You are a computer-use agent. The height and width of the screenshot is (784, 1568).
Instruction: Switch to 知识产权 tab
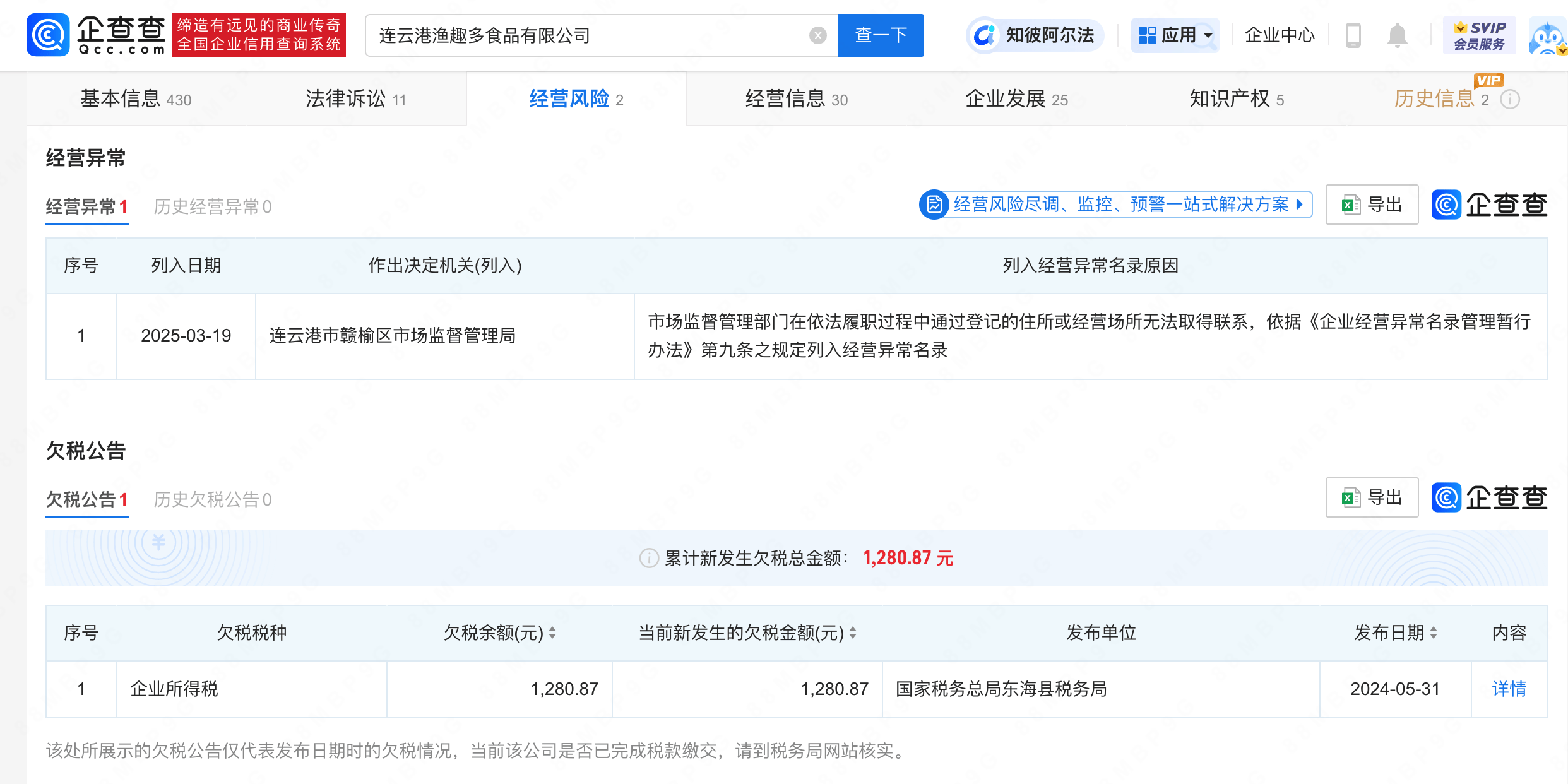click(1236, 99)
